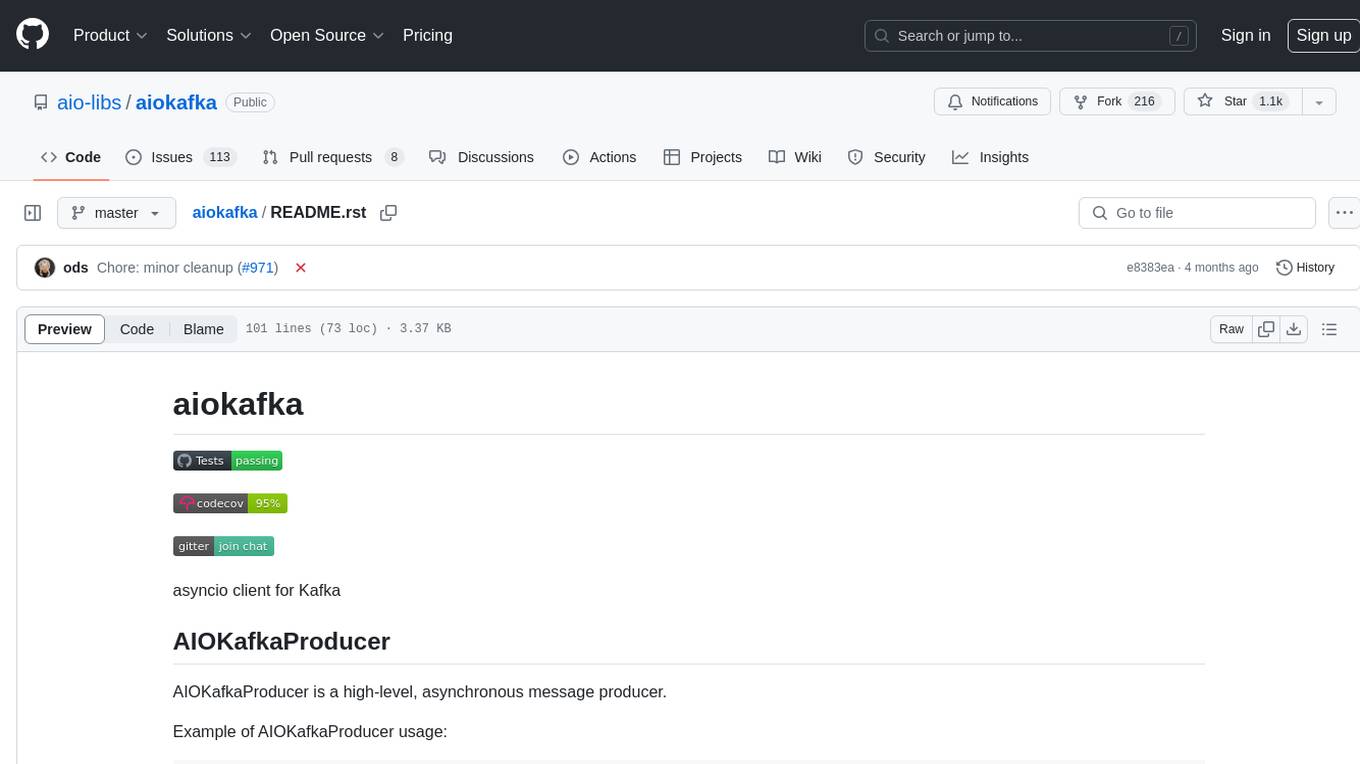Open the Product dropdown menu
Screen dimensions: 1360x764
coord(110,35)
